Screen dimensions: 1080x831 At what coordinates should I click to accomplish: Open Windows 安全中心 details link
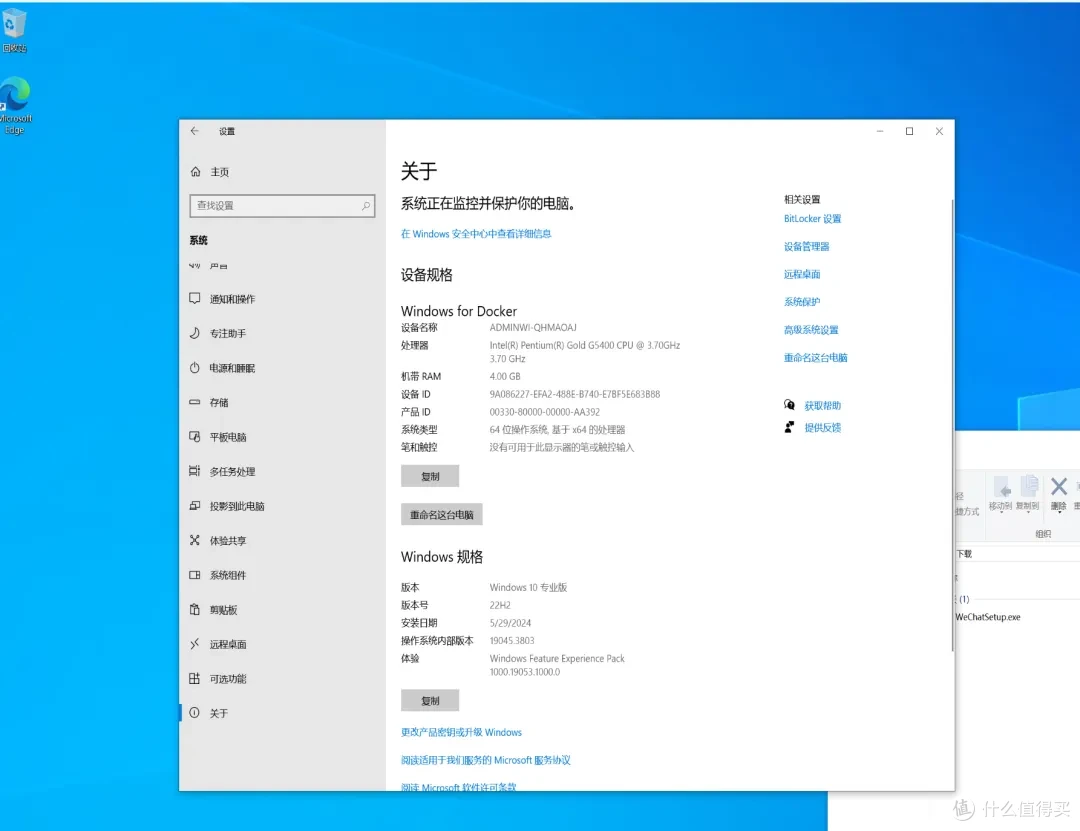click(x=476, y=234)
